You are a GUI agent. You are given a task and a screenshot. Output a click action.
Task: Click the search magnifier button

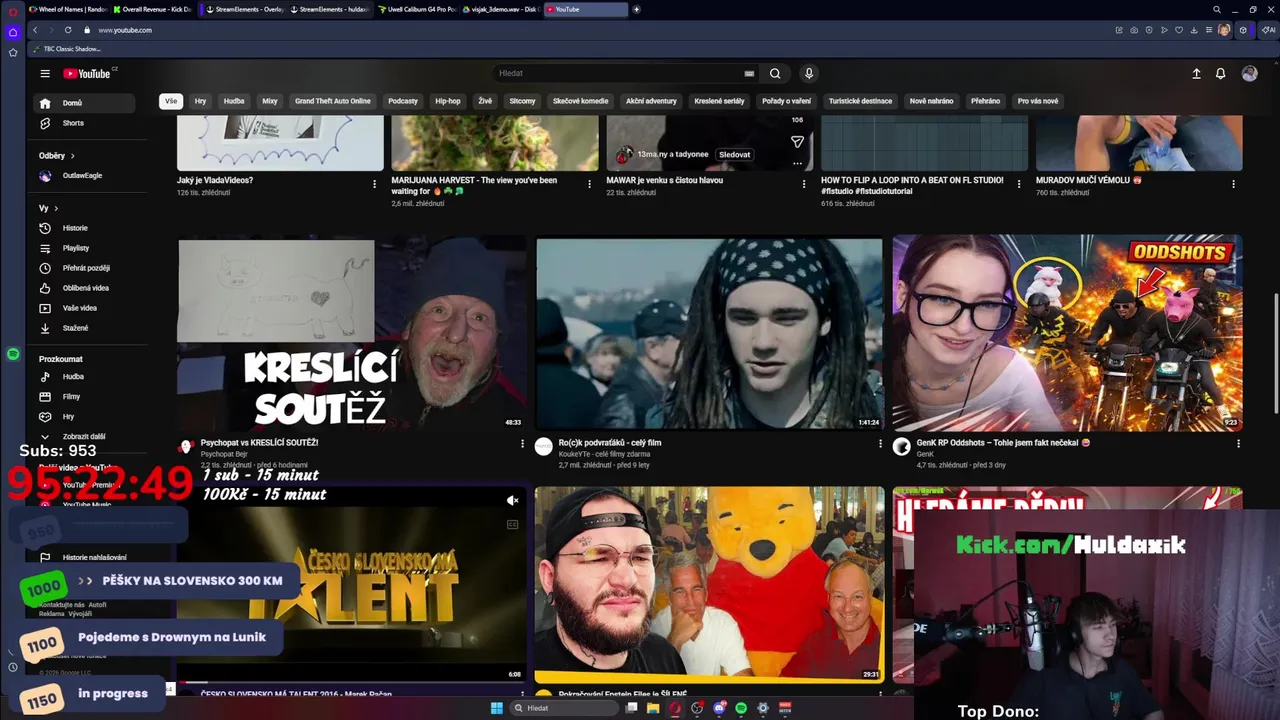(x=775, y=73)
